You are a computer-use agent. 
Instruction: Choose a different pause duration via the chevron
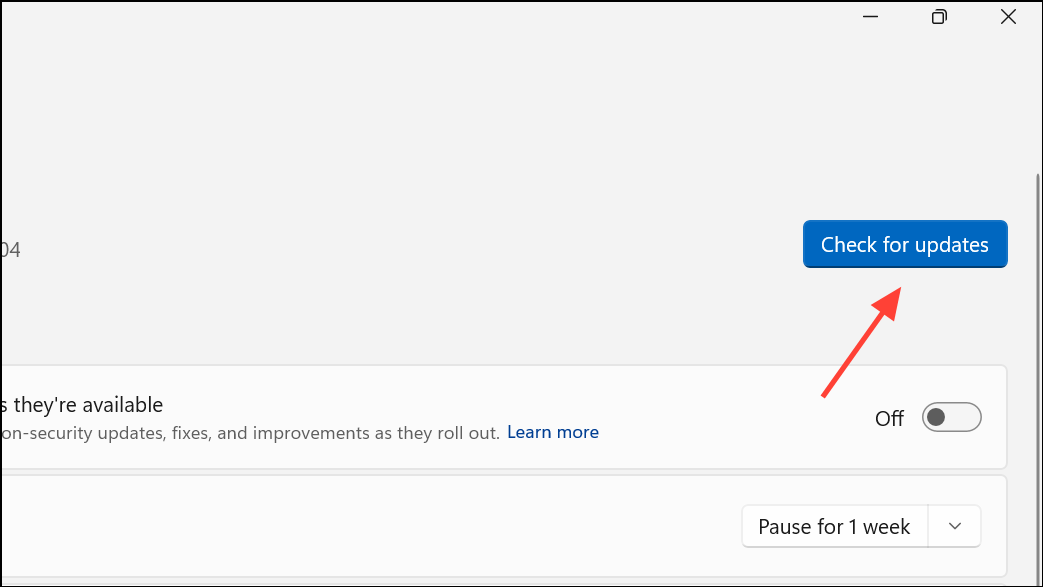tap(955, 526)
